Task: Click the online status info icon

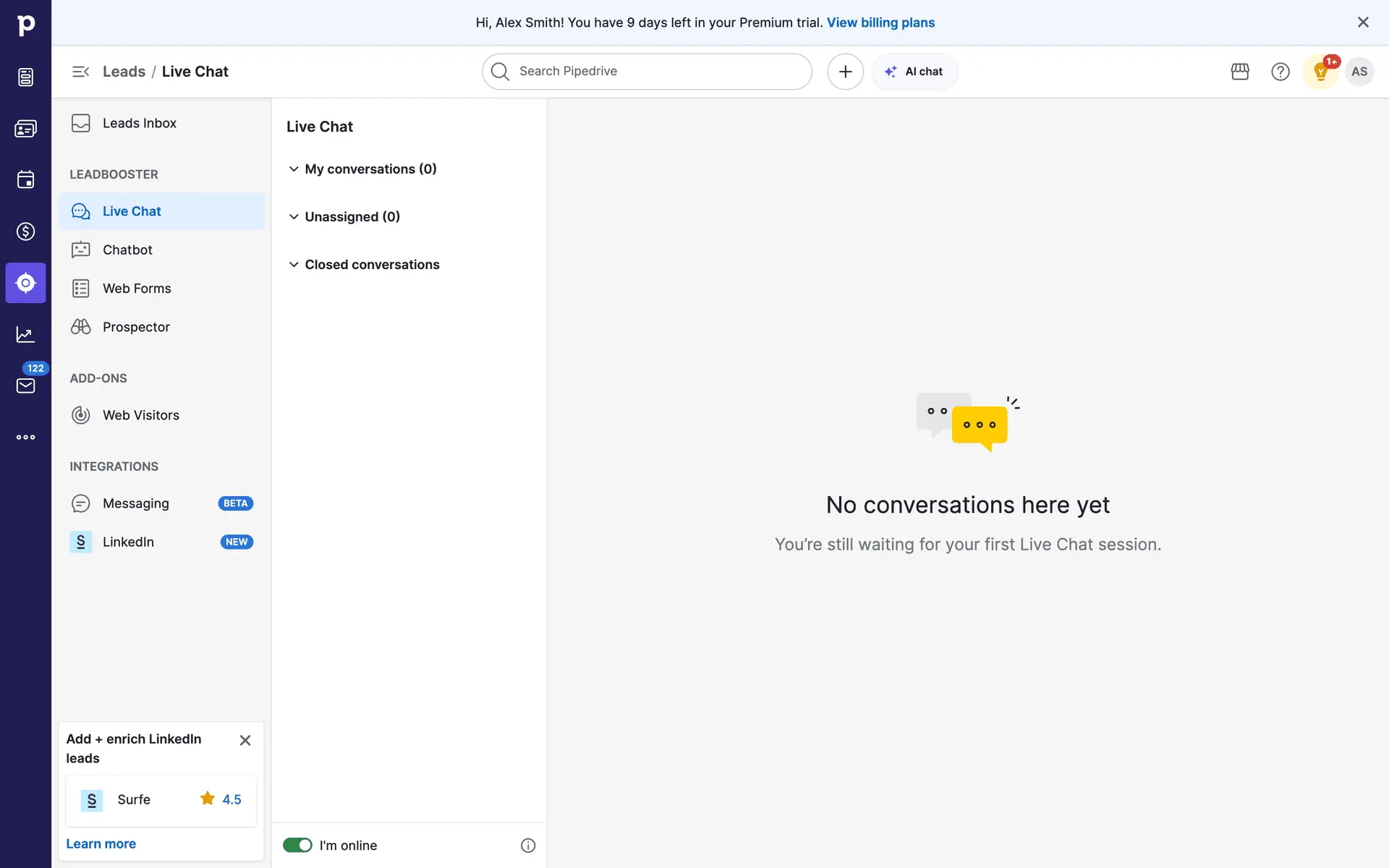Action: pos(528,846)
